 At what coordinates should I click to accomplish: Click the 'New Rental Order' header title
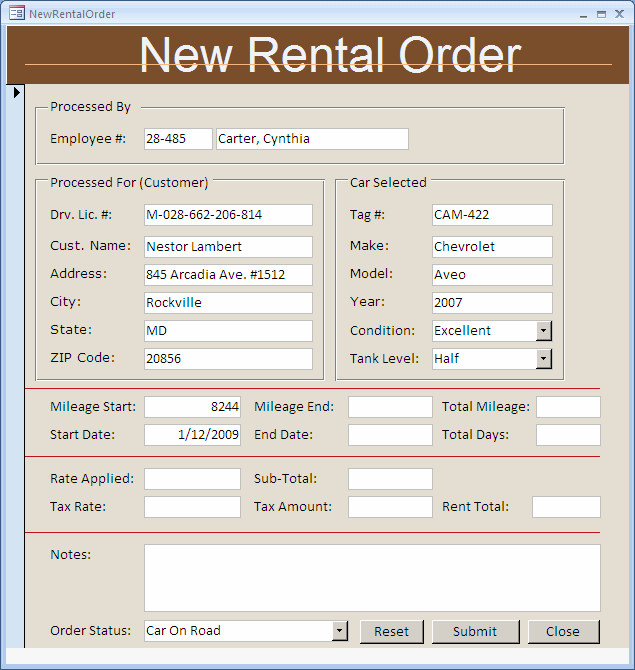coord(330,55)
